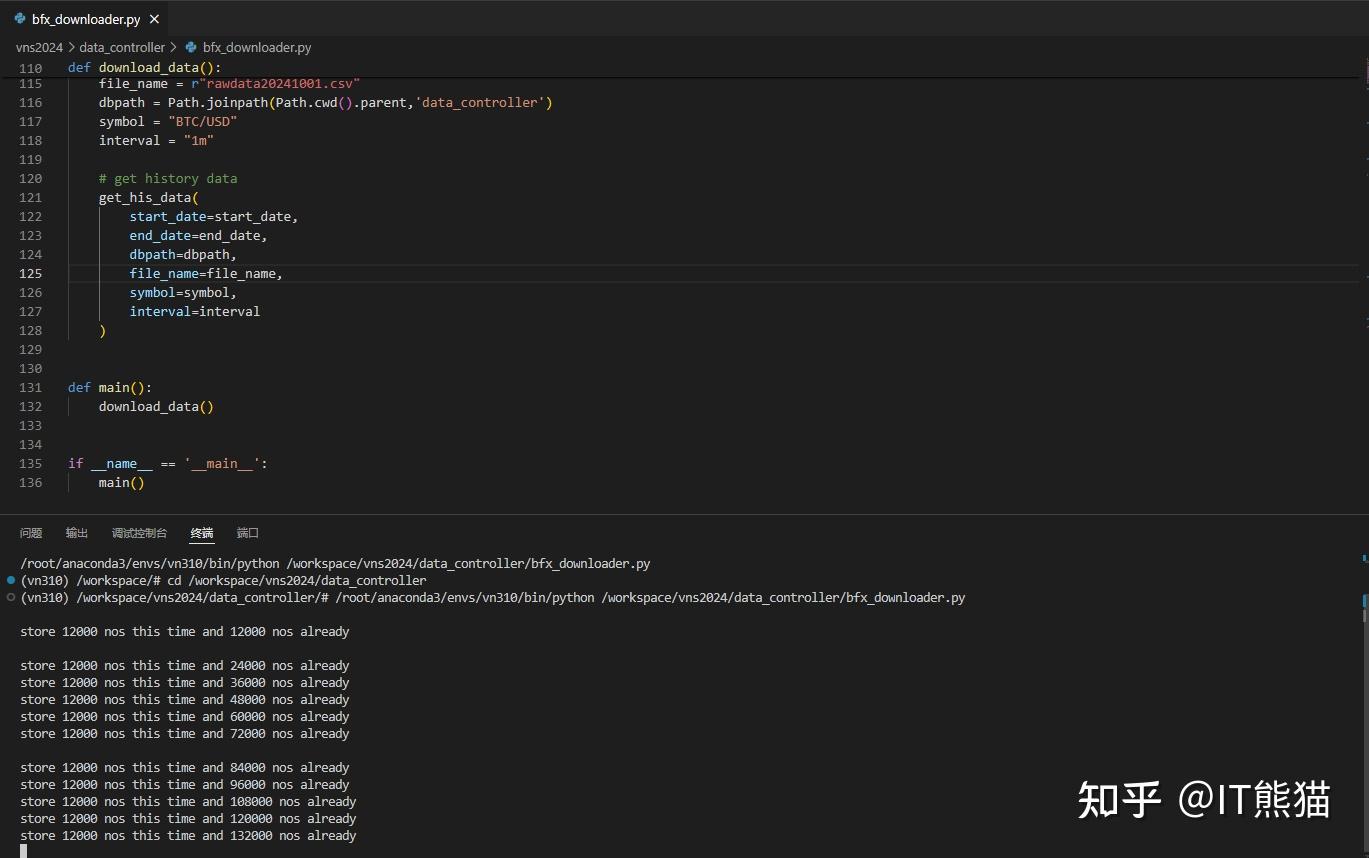Click the blue circle decoration beside the cd command
Image resolution: width=1369 pixels, height=858 pixels.
pyautogui.click(x=9, y=580)
